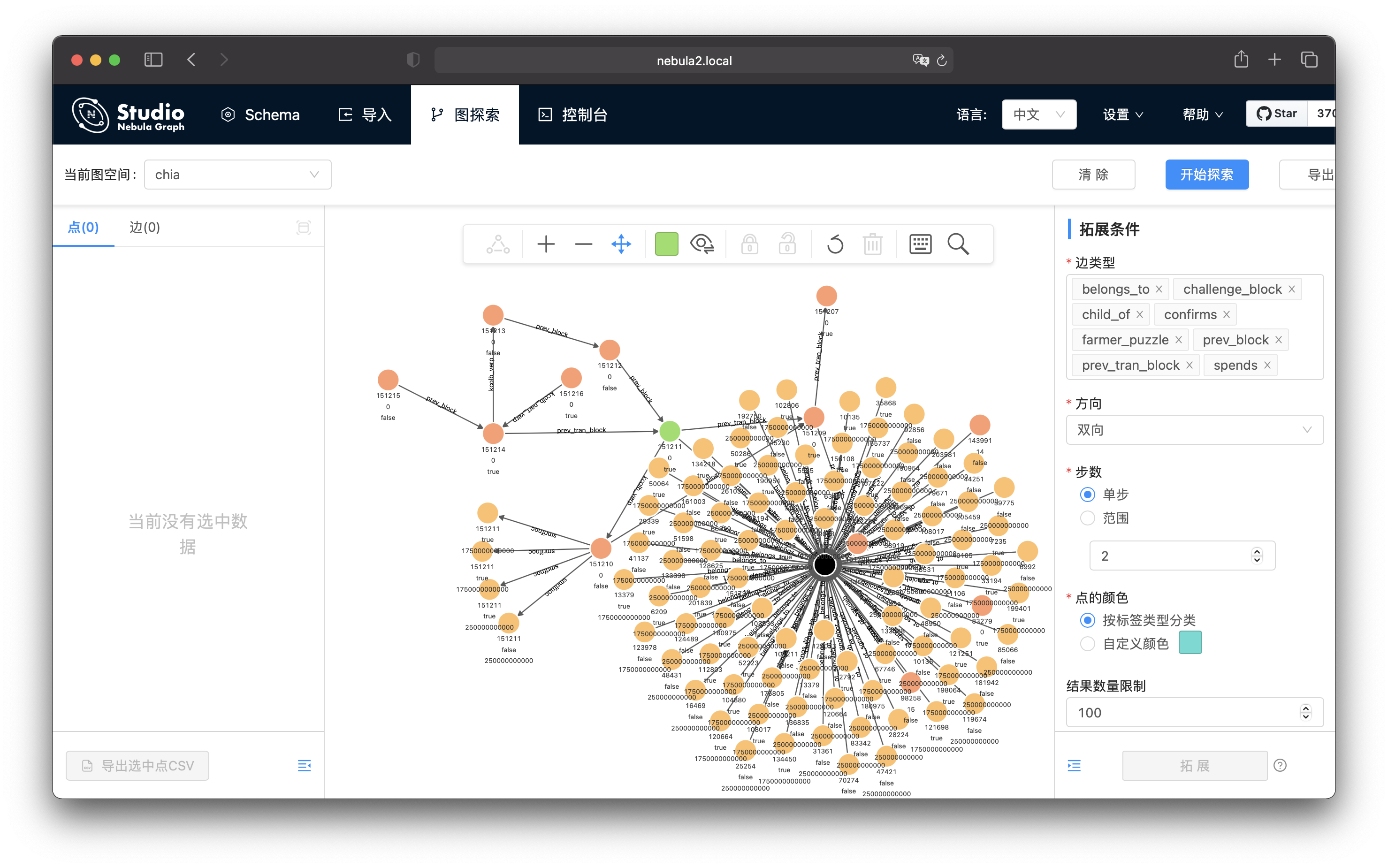Image resolution: width=1388 pixels, height=868 pixels.
Task: Open the 导入 tab
Action: click(x=365, y=115)
